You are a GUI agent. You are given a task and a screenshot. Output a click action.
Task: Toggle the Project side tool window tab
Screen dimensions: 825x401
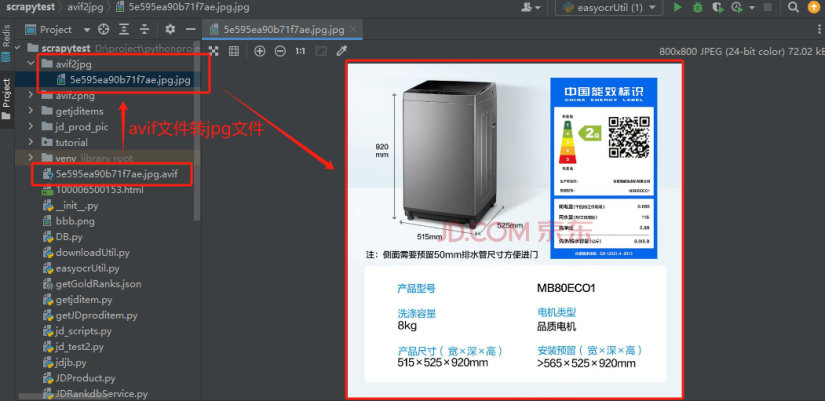click(6, 98)
